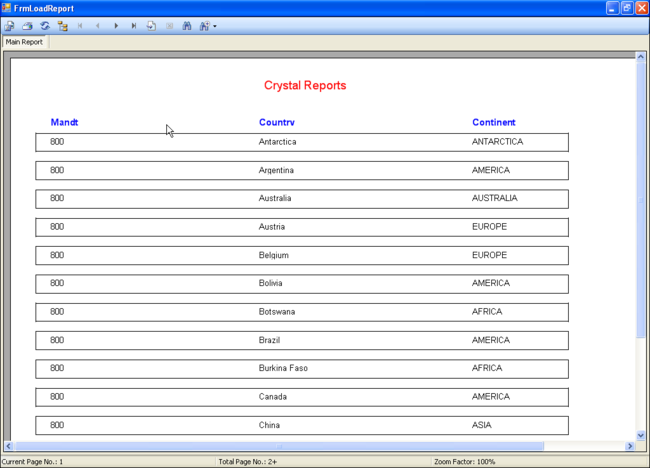Refresh the report with the toolbar icon

[x=45, y=26]
